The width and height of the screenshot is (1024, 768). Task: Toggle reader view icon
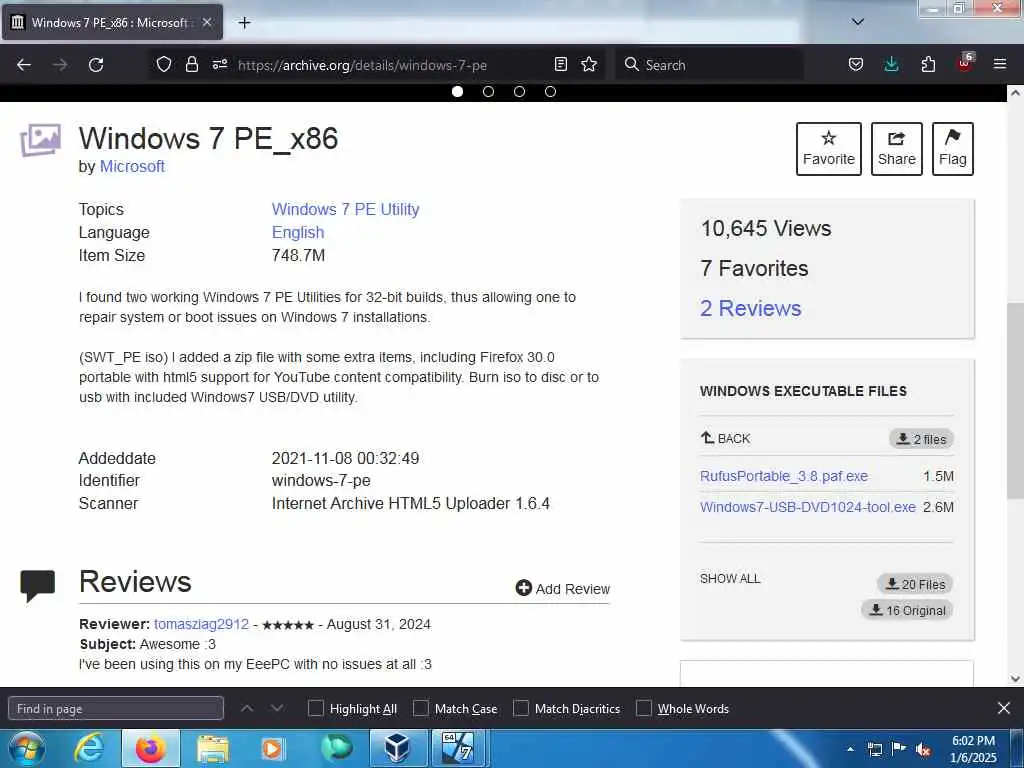point(560,64)
